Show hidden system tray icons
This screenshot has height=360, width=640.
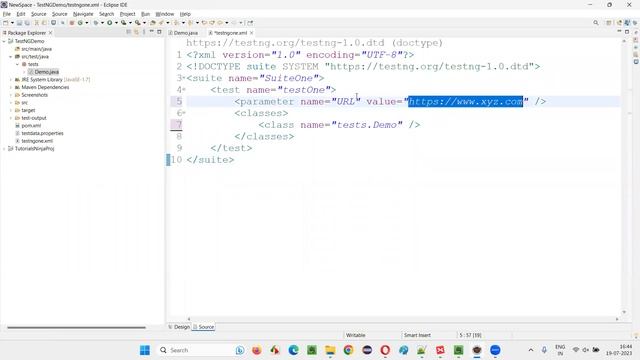click(x=531, y=350)
